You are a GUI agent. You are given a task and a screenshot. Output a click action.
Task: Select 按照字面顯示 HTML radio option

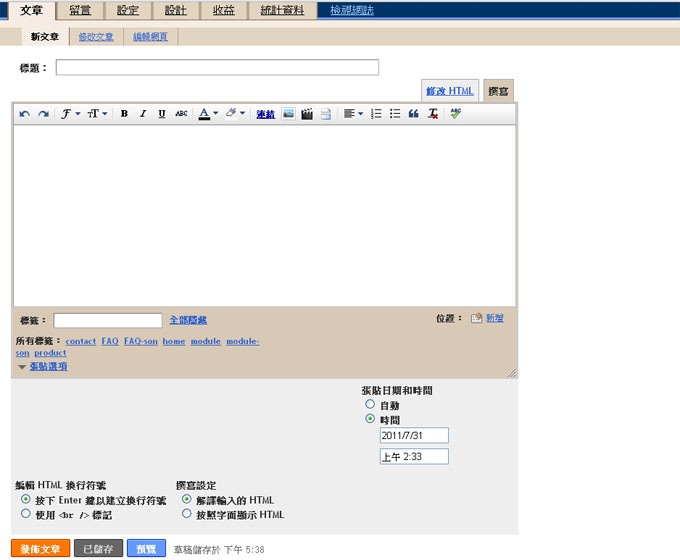(186, 514)
